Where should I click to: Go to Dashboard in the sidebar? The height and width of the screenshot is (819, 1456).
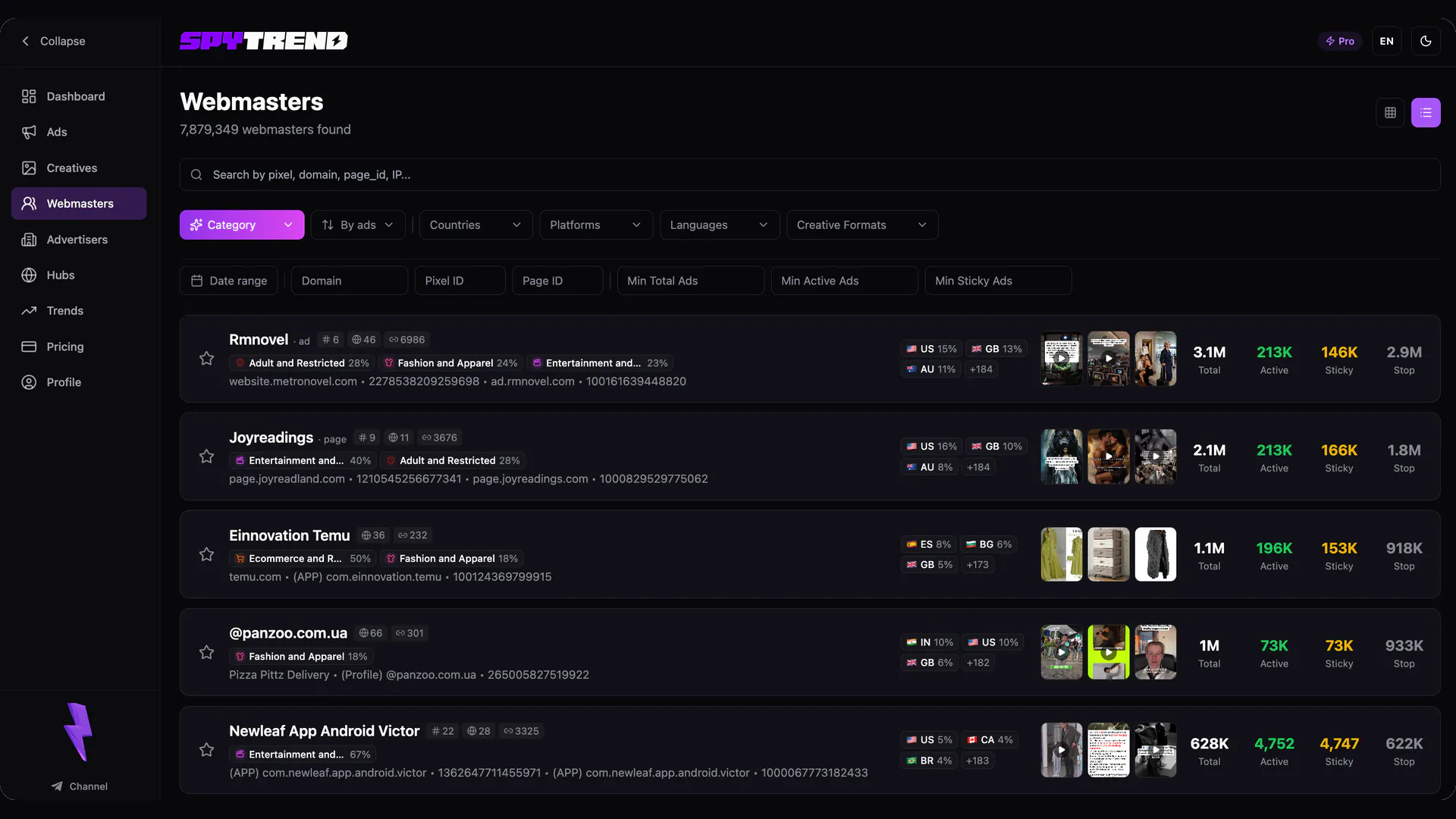pyautogui.click(x=79, y=96)
